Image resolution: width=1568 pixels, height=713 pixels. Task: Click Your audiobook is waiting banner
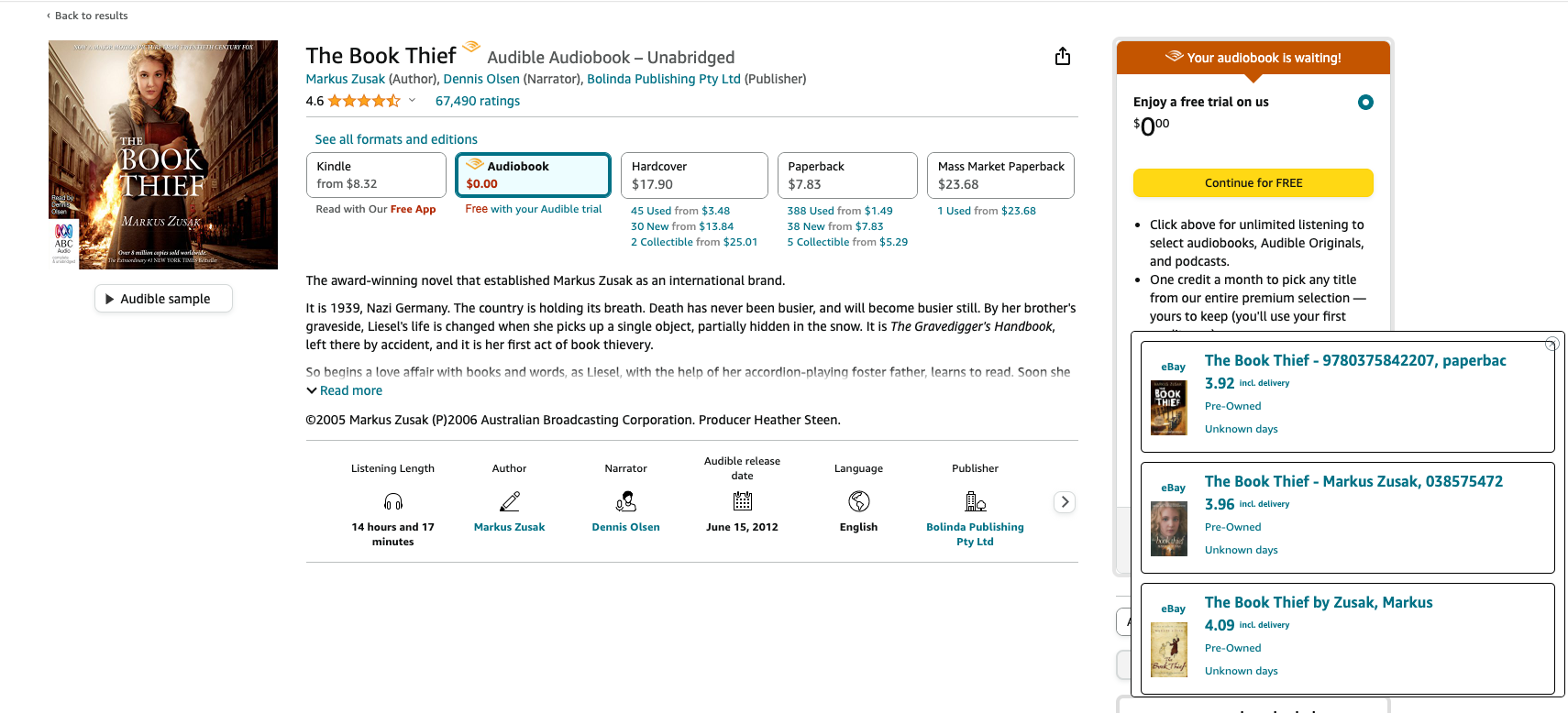pyautogui.click(x=1253, y=58)
